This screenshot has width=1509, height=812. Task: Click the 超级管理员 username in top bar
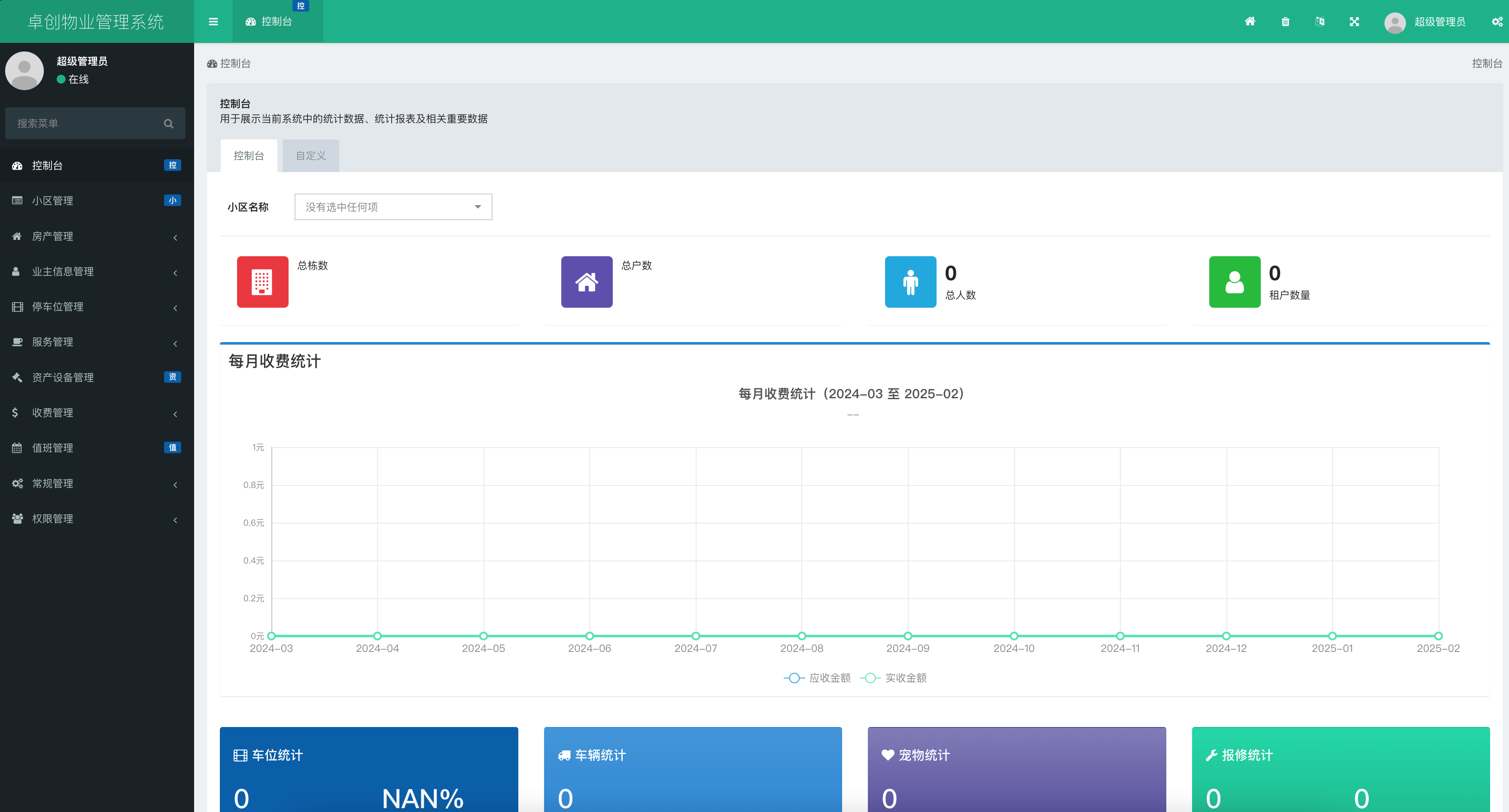(x=1440, y=21)
